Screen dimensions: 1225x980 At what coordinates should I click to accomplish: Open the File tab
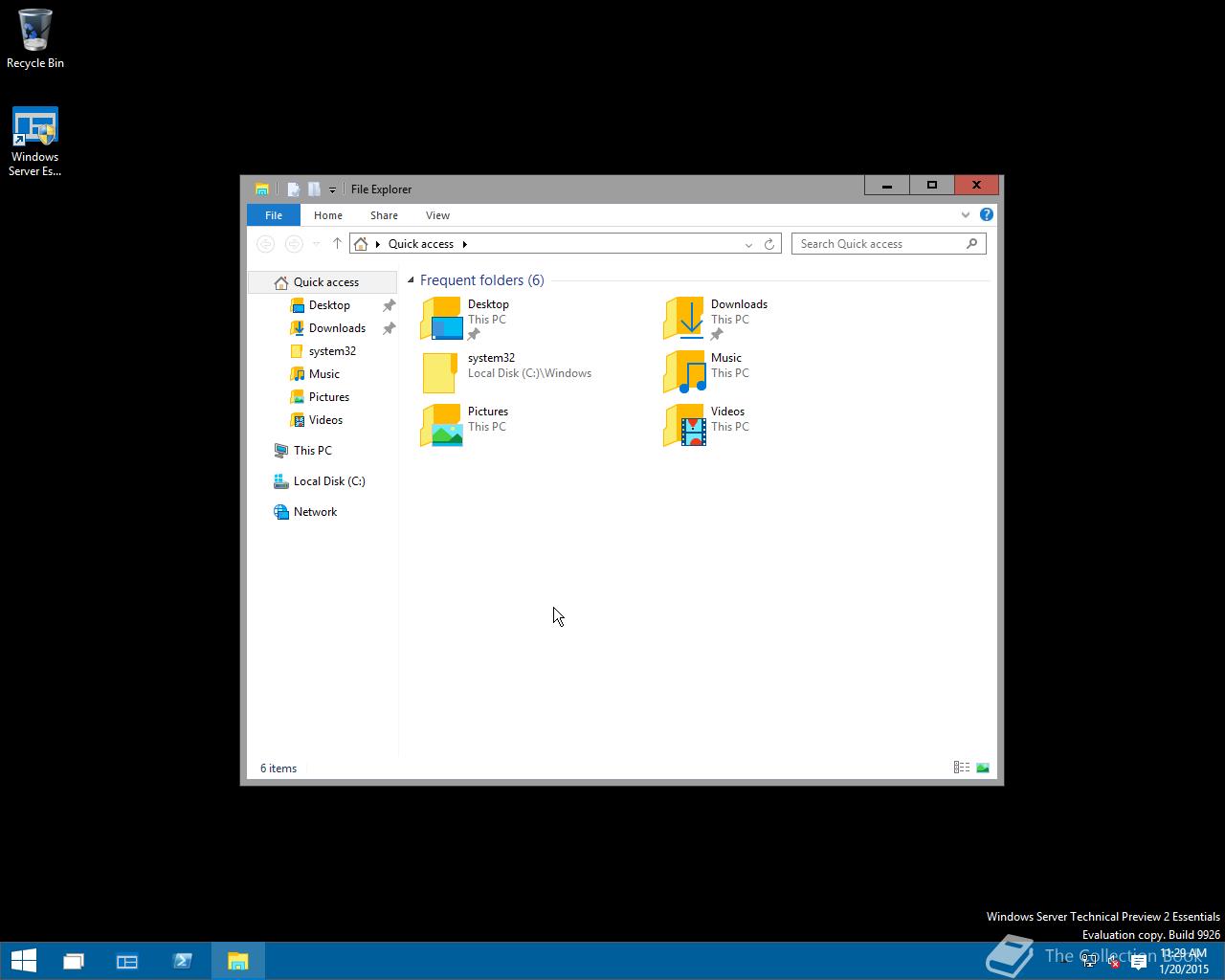[x=274, y=215]
